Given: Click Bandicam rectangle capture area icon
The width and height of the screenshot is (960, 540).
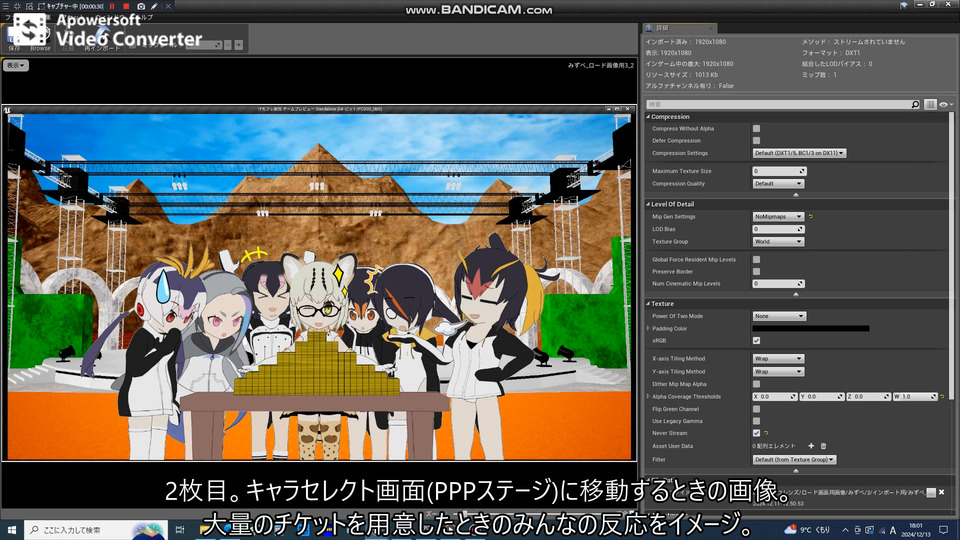Looking at the screenshot, I should pyautogui.click(x=41, y=6).
